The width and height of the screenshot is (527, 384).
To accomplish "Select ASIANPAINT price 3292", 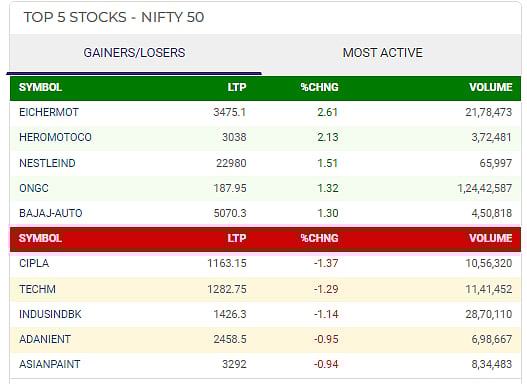I will pyautogui.click(x=234, y=364).
